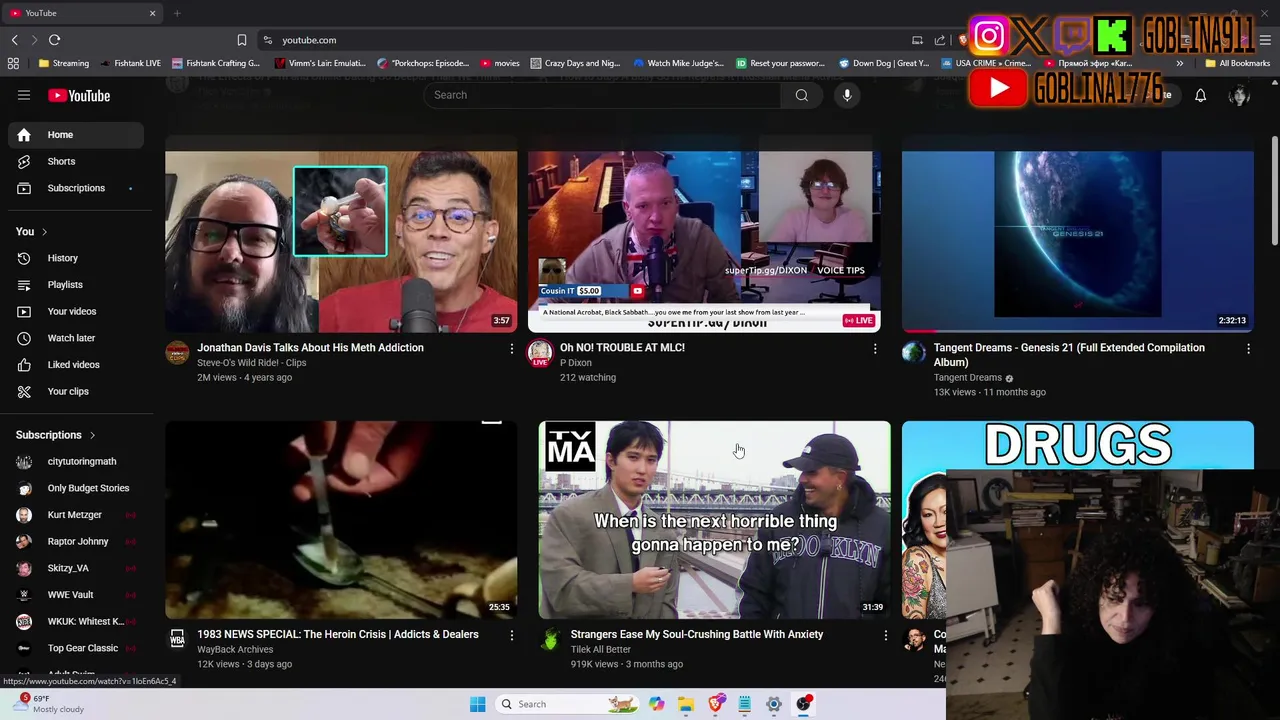Open Watch later in the sidebar

tap(76, 338)
